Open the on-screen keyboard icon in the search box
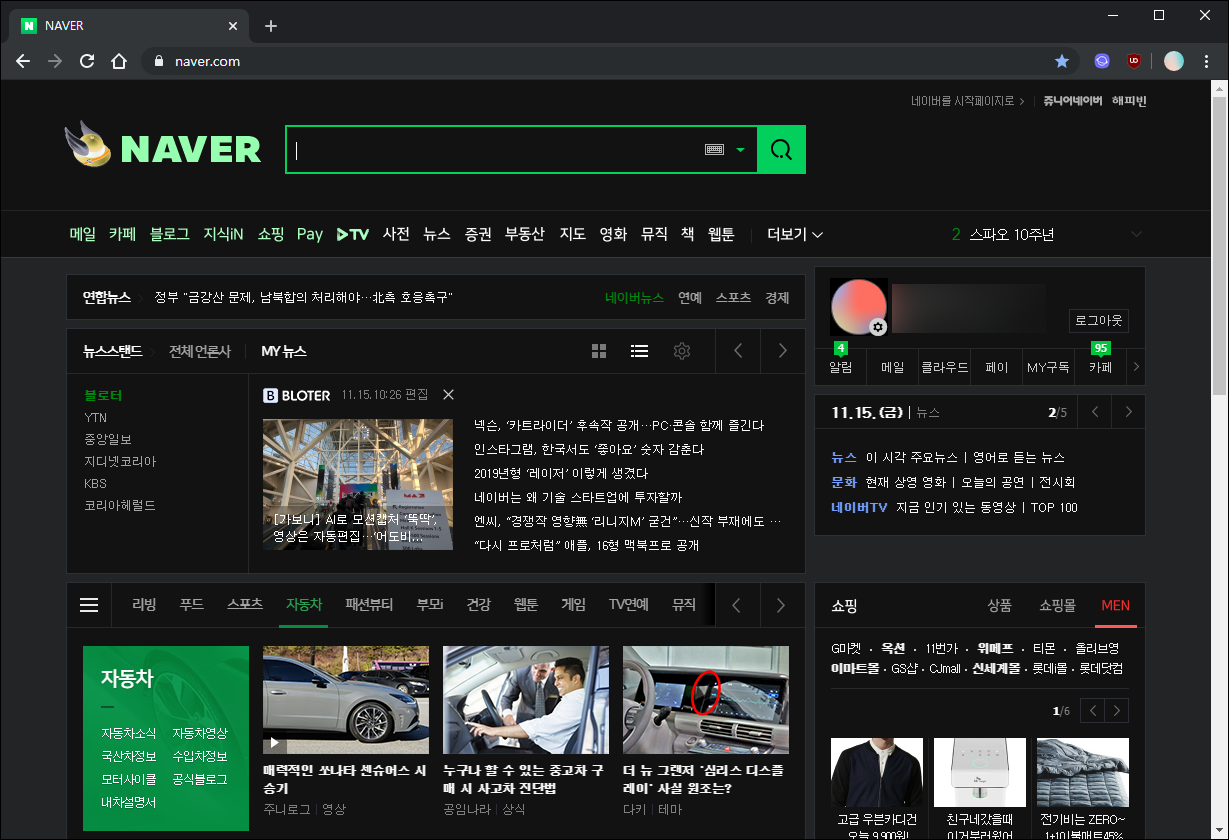1229x840 pixels. 714,149
